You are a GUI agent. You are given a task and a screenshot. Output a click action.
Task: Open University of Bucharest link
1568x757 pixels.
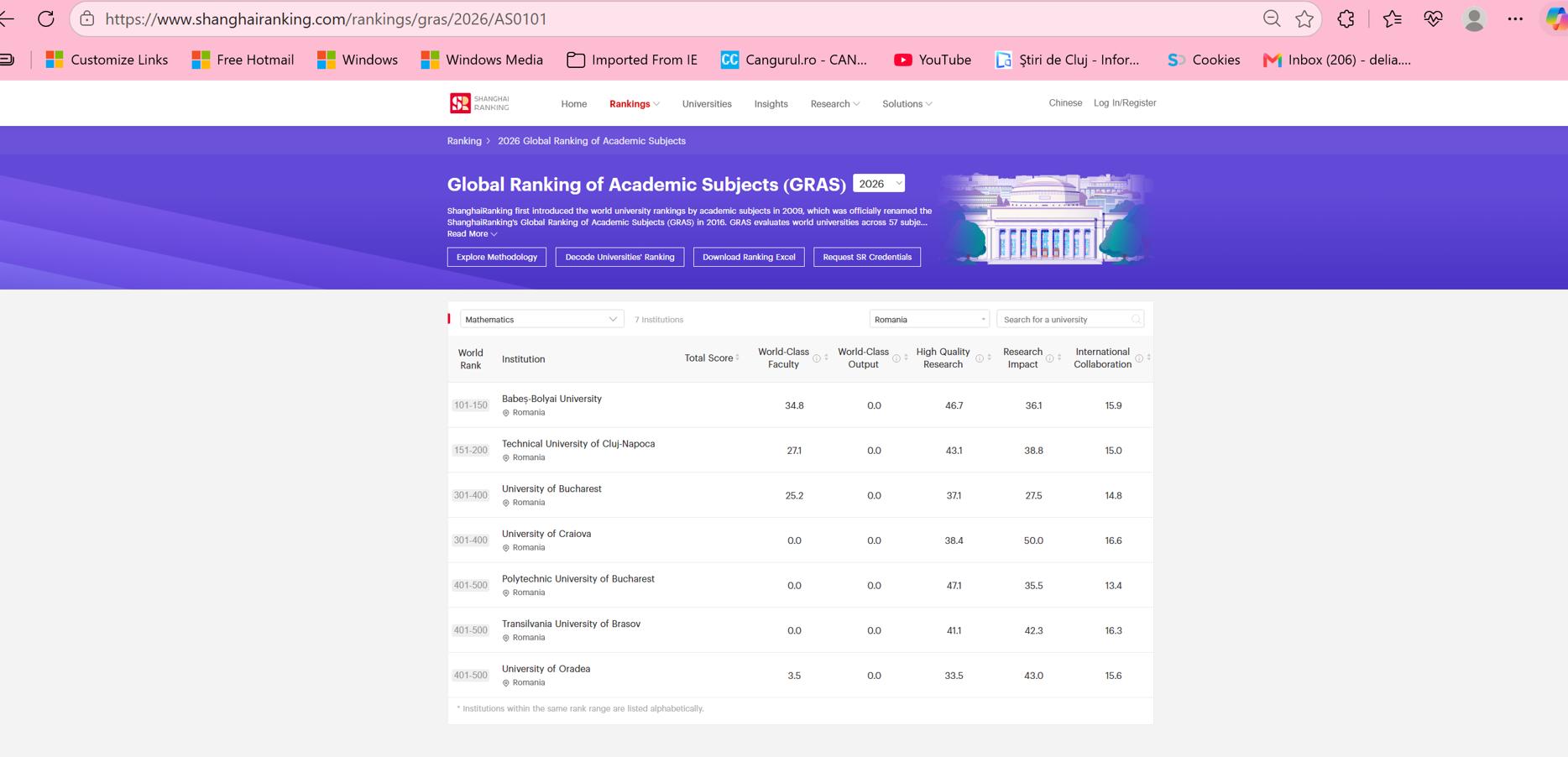(x=551, y=489)
